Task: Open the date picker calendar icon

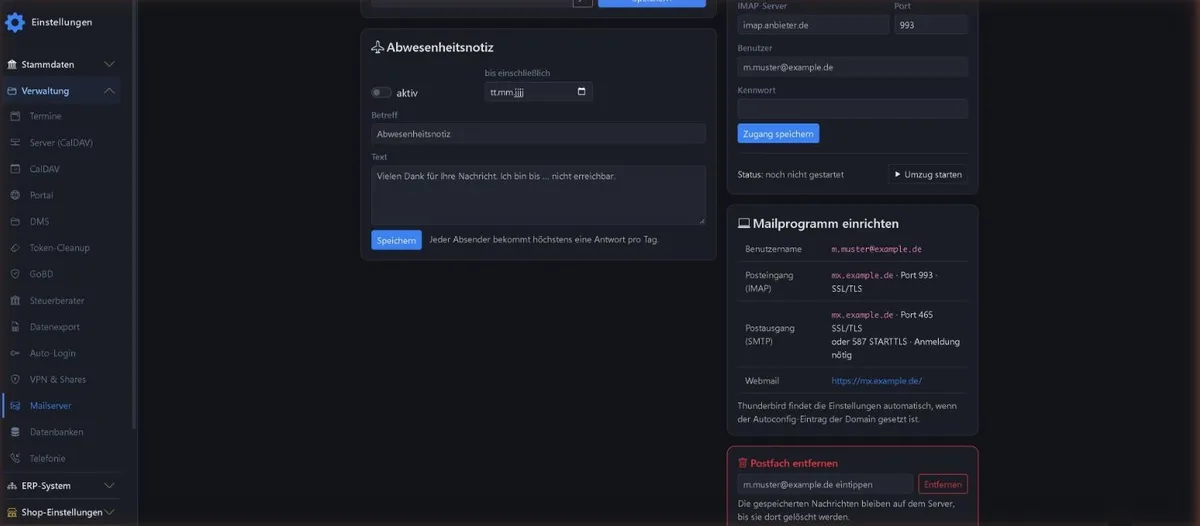Action: click(582, 92)
